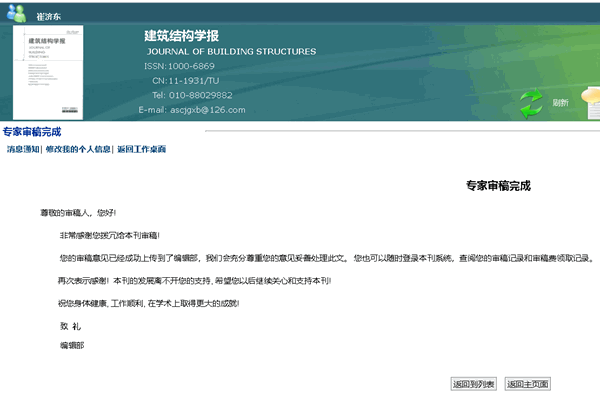This screenshot has width=600, height=398.
Task: Click the 再次表示感谢 sentence
Action: coord(194,281)
